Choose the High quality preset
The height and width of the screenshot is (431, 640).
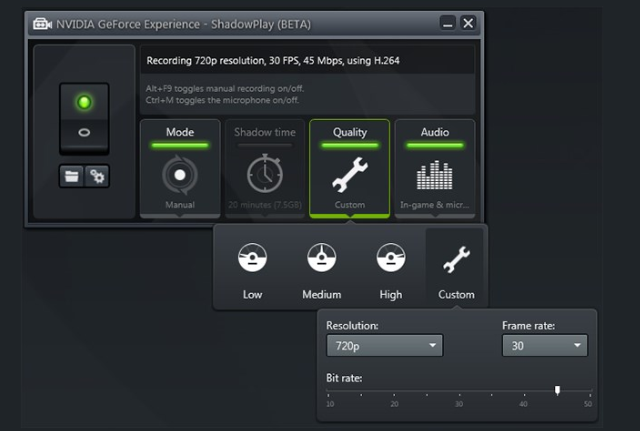pos(391,271)
